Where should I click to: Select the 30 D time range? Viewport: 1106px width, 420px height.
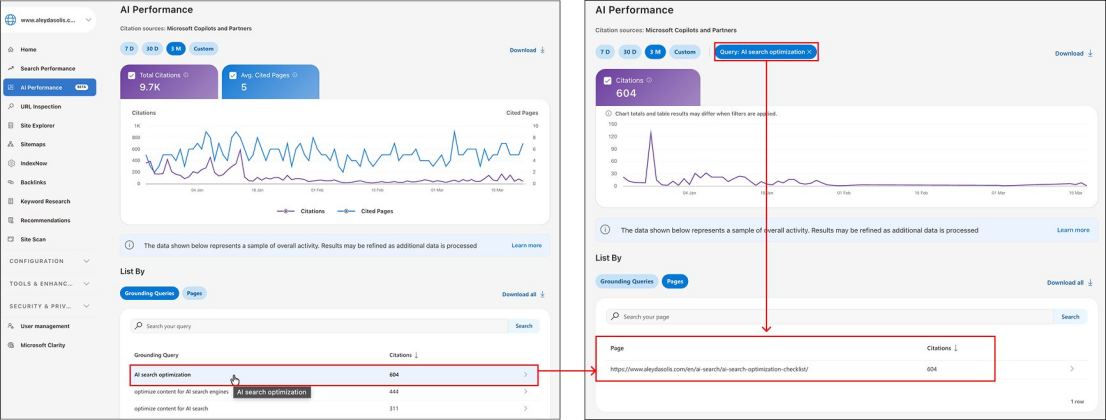pos(151,49)
